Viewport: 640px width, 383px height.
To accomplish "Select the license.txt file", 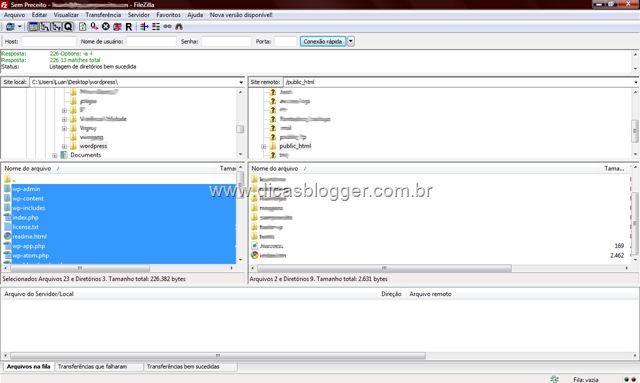I will [25, 227].
